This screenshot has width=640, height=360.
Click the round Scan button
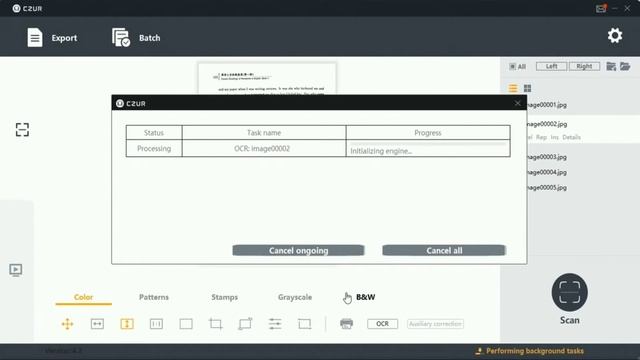point(569,292)
